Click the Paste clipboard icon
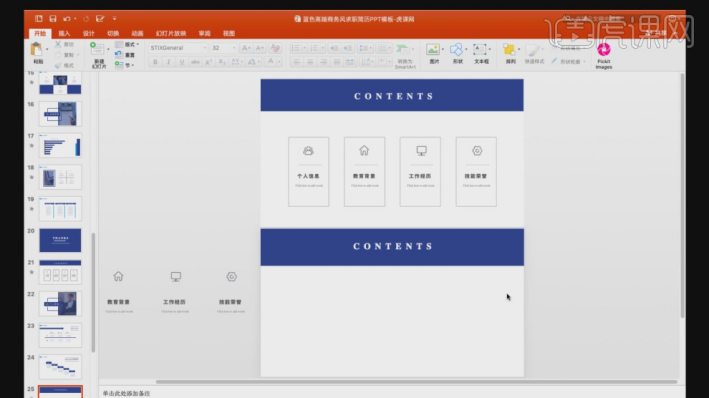The image size is (709, 398). [x=36, y=49]
